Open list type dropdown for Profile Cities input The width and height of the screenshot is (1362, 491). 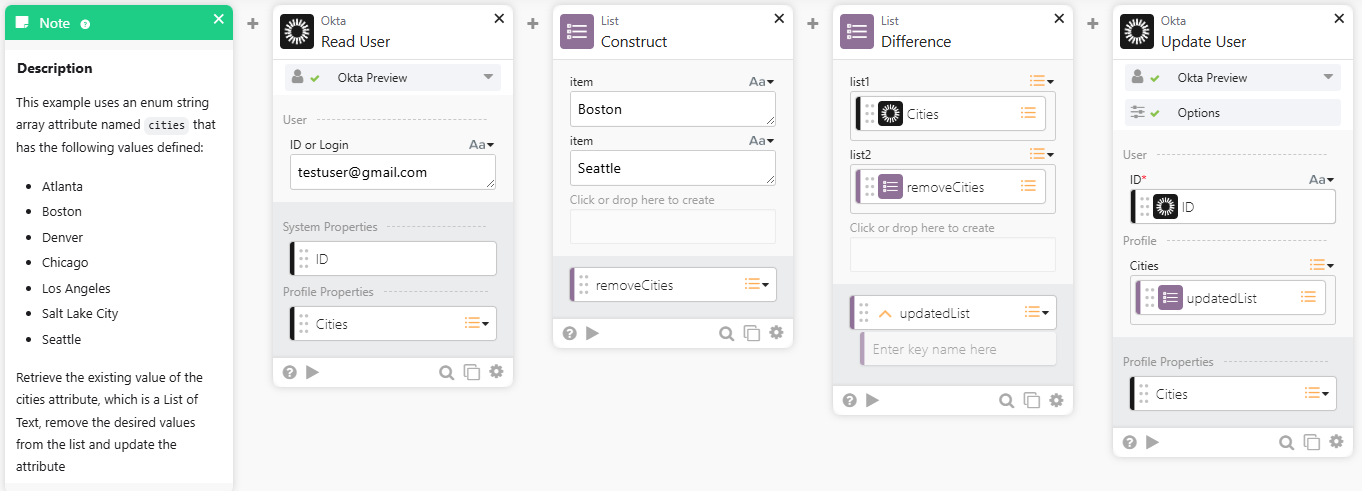[x=1322, y=265]
